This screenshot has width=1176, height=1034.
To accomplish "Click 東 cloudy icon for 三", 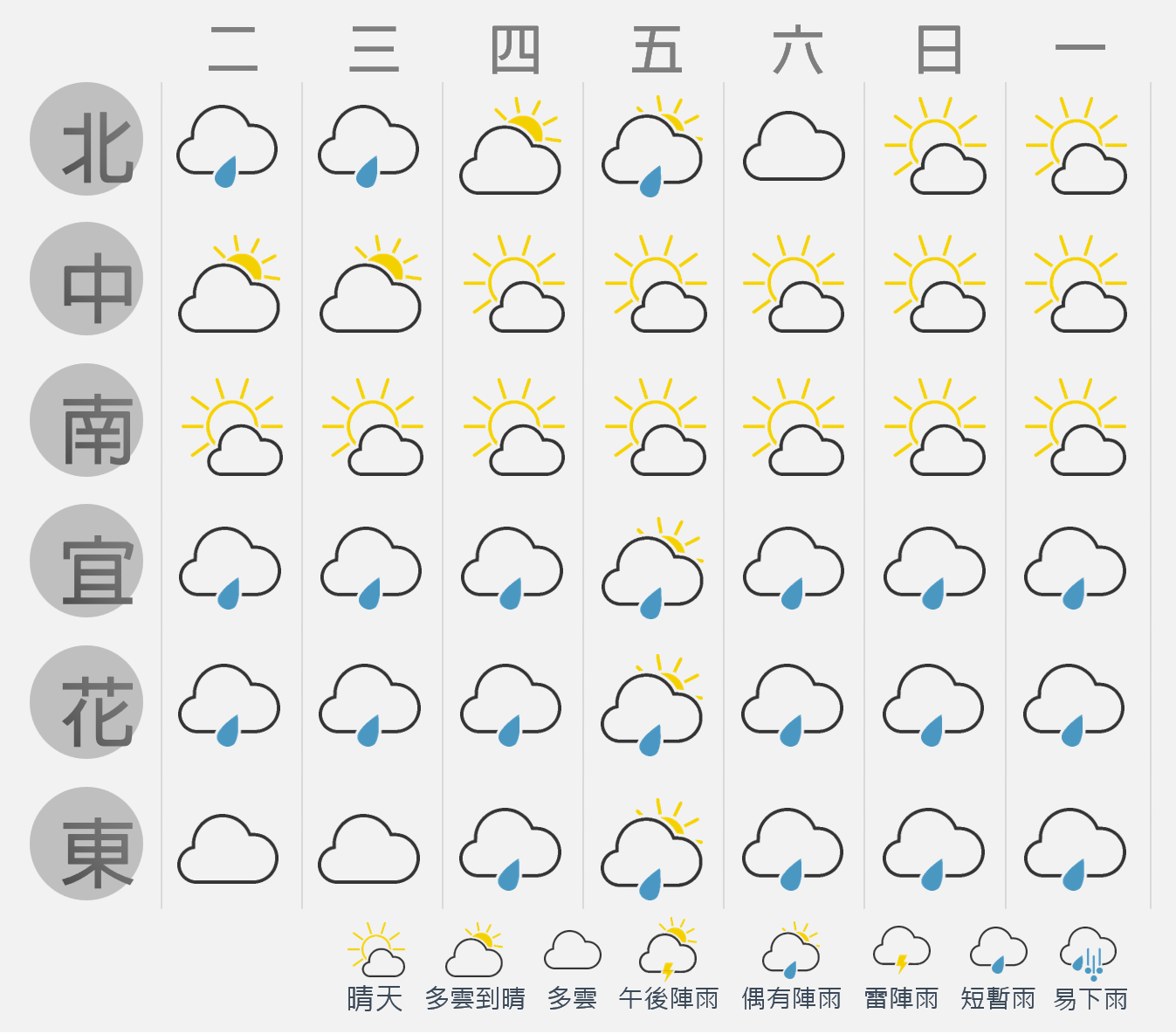I will 369,849.
